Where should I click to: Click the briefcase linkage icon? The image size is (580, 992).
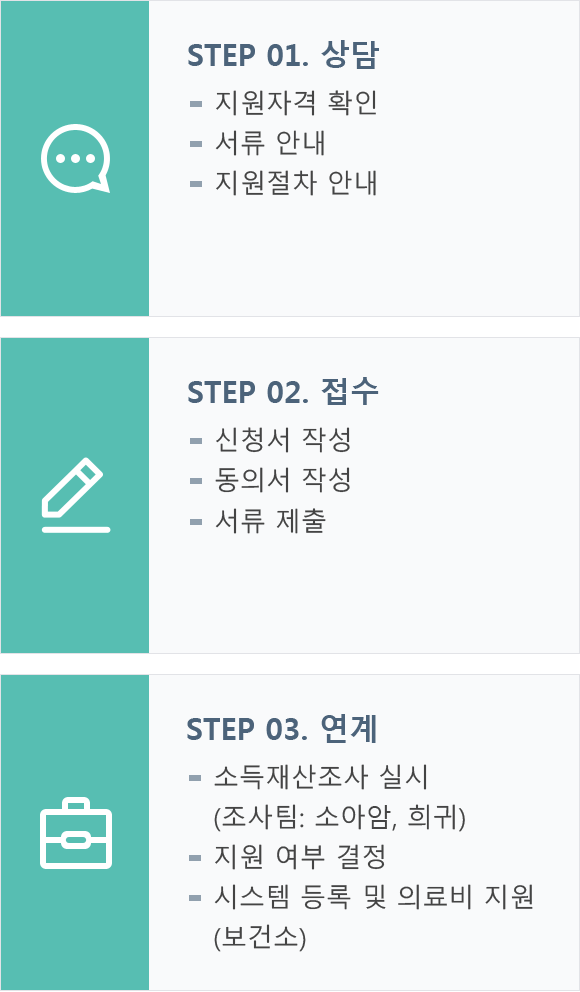click(76, 833)
